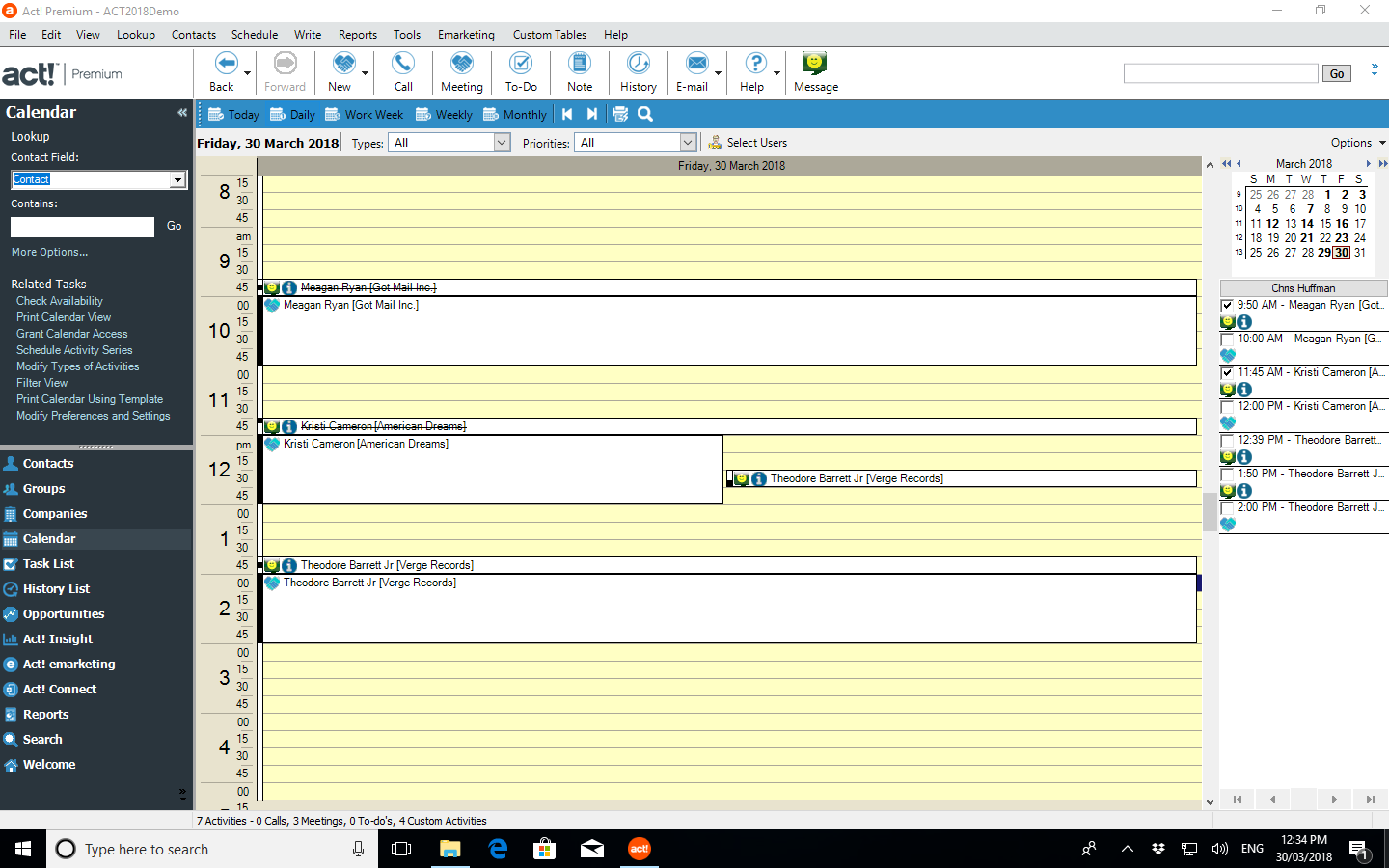The width and height of the screenshot is (1389, 868).
Task: Click the Act! app taskbar icon
Action: pyautogui.click(x=640, y=849)
